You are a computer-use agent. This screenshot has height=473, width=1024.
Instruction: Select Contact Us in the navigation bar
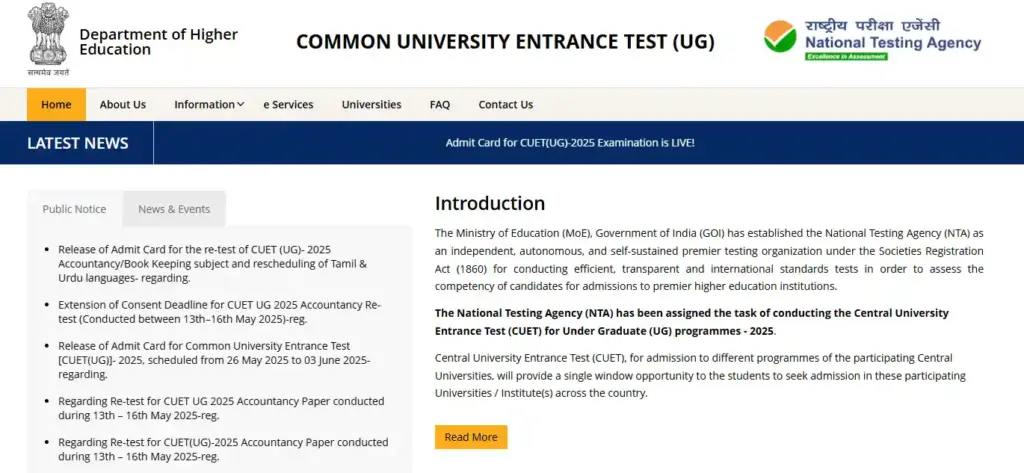pyautogui.click(x=505, y=105)
